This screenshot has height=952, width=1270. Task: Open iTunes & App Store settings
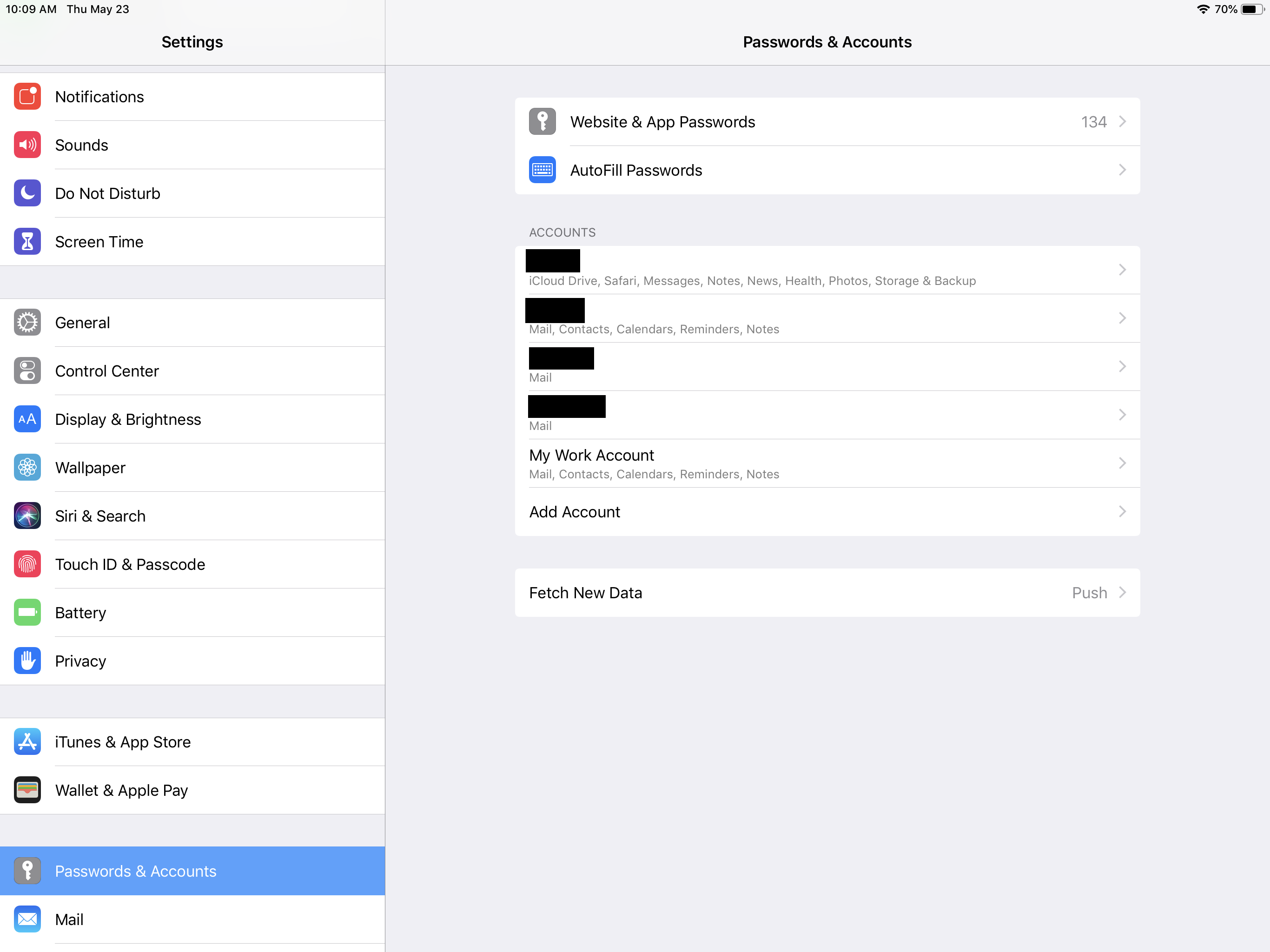[x=122, y=741]
